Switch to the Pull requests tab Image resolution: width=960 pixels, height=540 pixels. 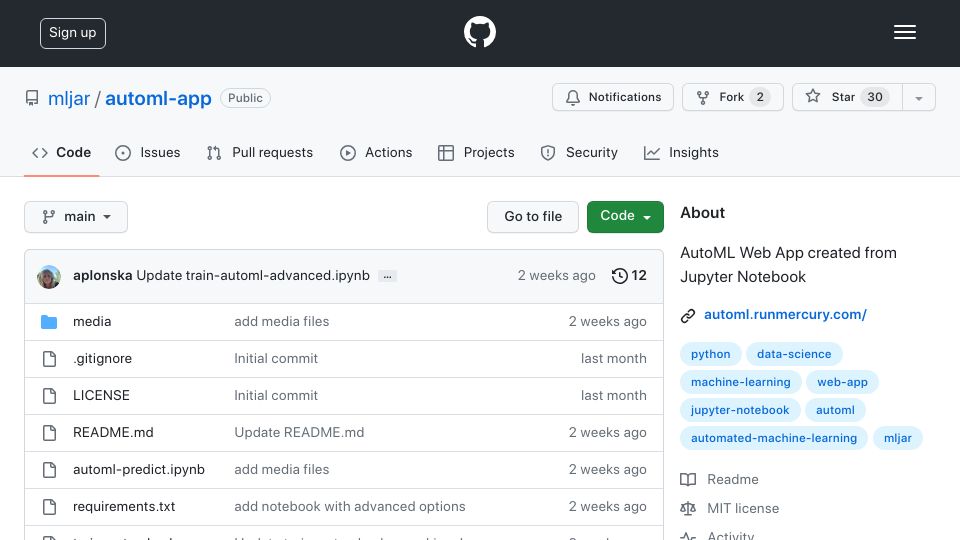pos(260,152)
